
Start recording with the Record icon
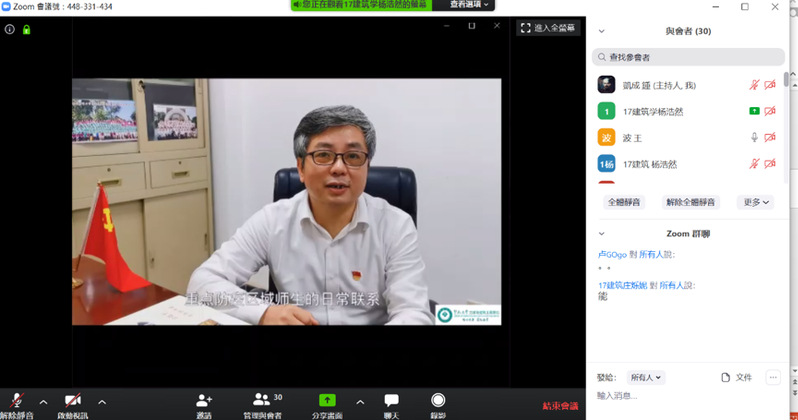[438, 400]
